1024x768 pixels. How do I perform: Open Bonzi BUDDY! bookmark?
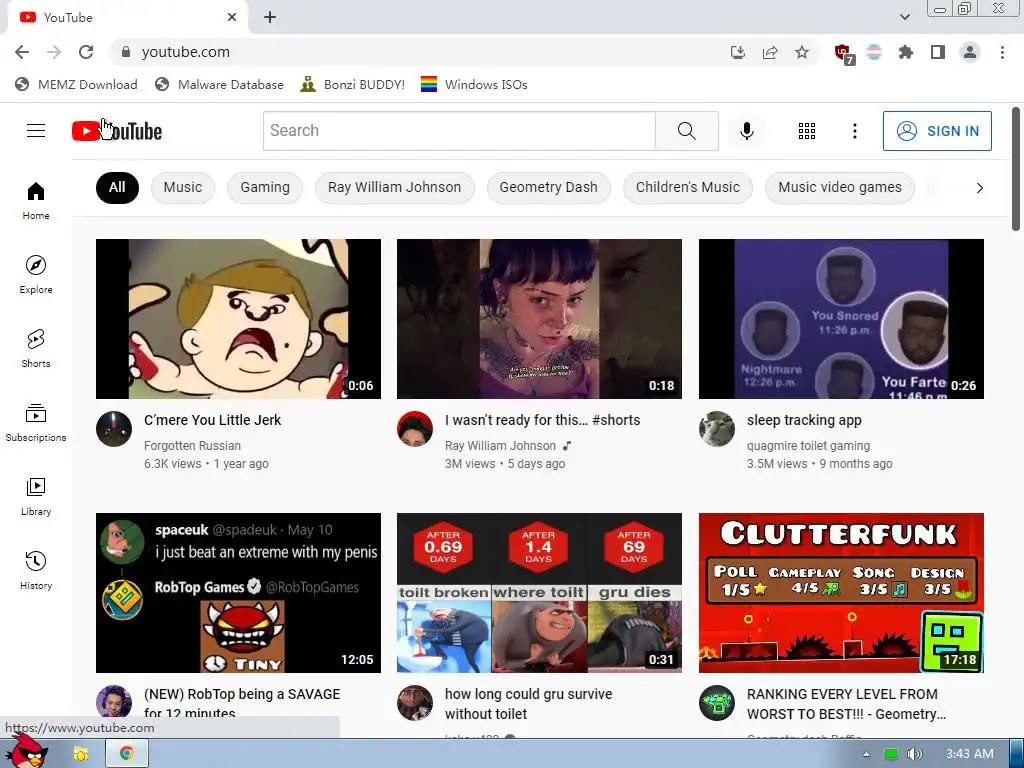coord(353,84)
